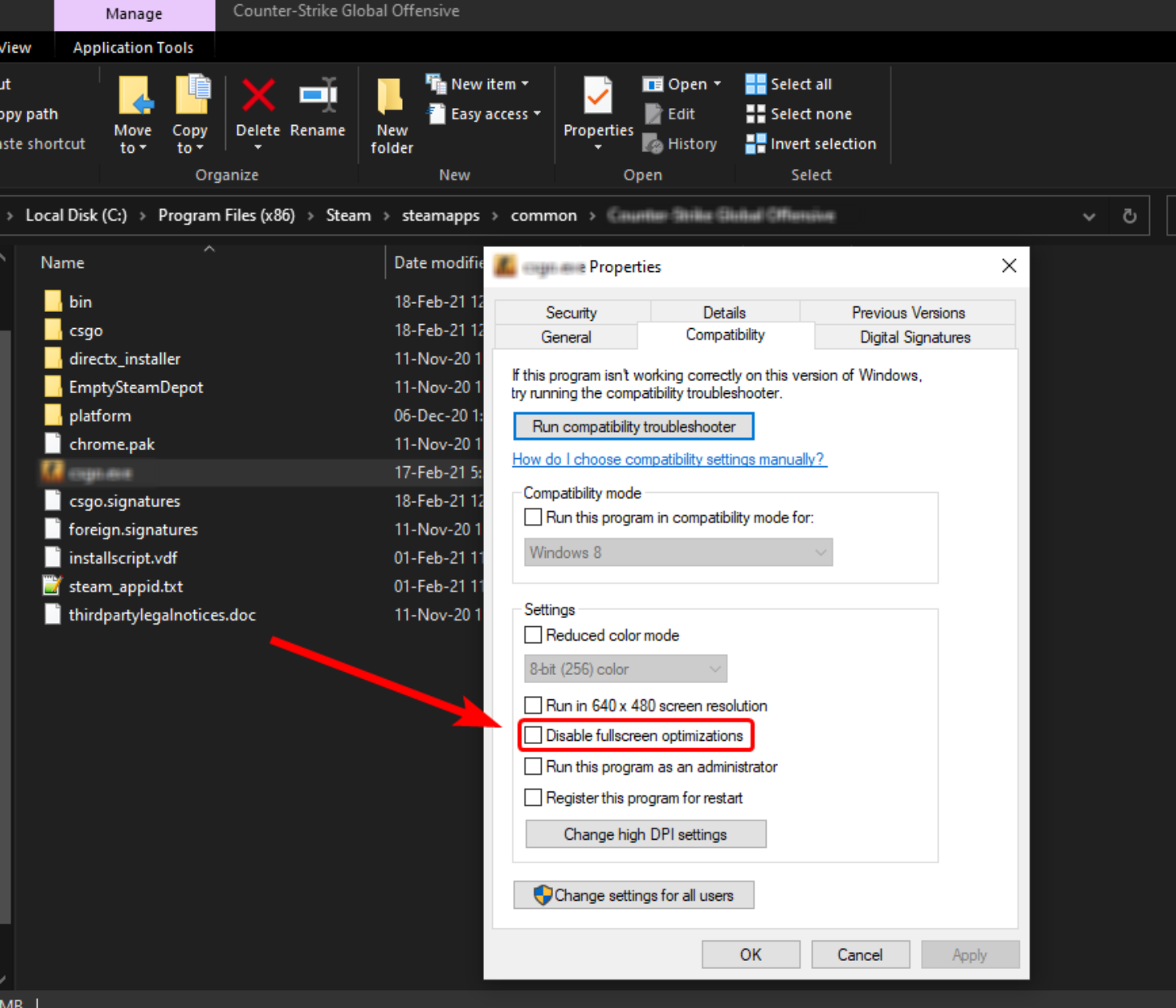Create a New folder from ribbon
Image resolution: width=1176 pixels, height=1008 pixels.
(391, 114)
